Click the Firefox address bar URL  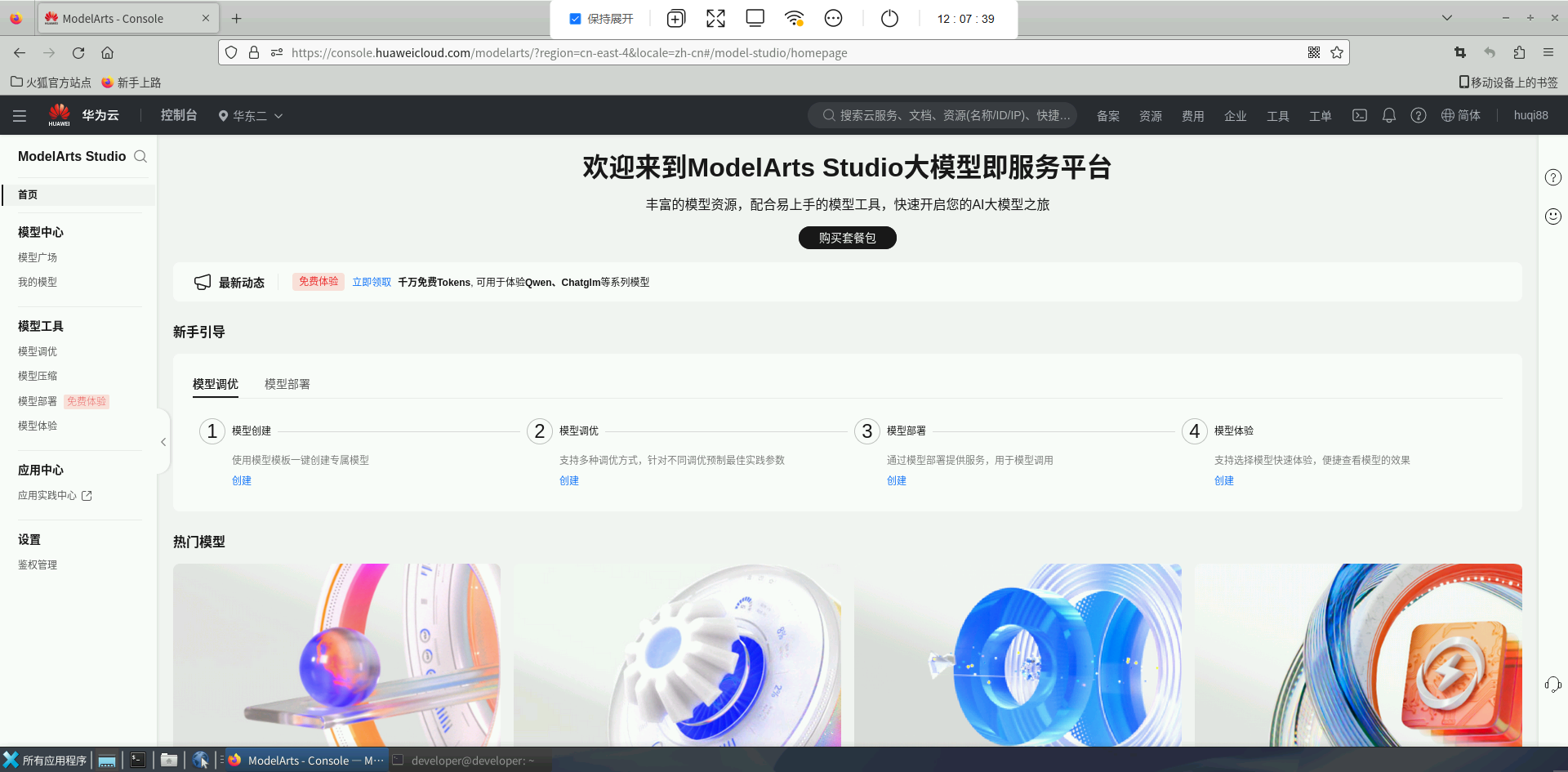coord(569,52)
